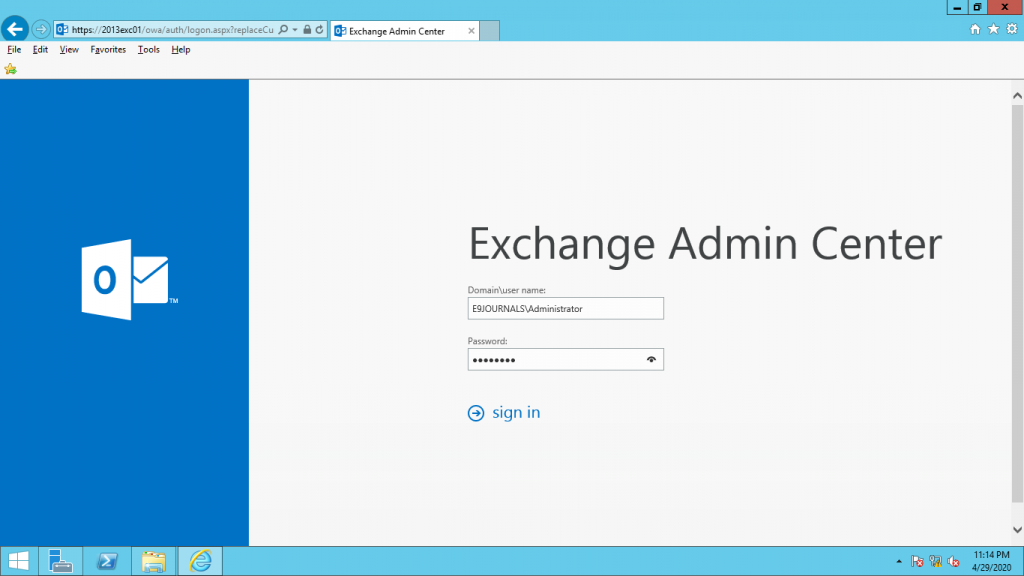The height and width of the screenshot is (576, 1024).
Task: Click the browser Back arrow button
Action: tap(14, 29)
